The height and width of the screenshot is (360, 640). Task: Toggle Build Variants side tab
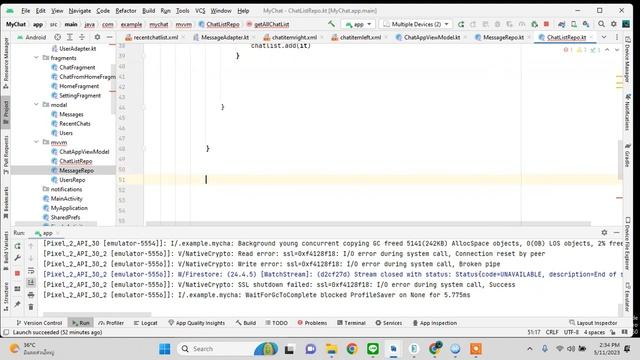(6, 250)
